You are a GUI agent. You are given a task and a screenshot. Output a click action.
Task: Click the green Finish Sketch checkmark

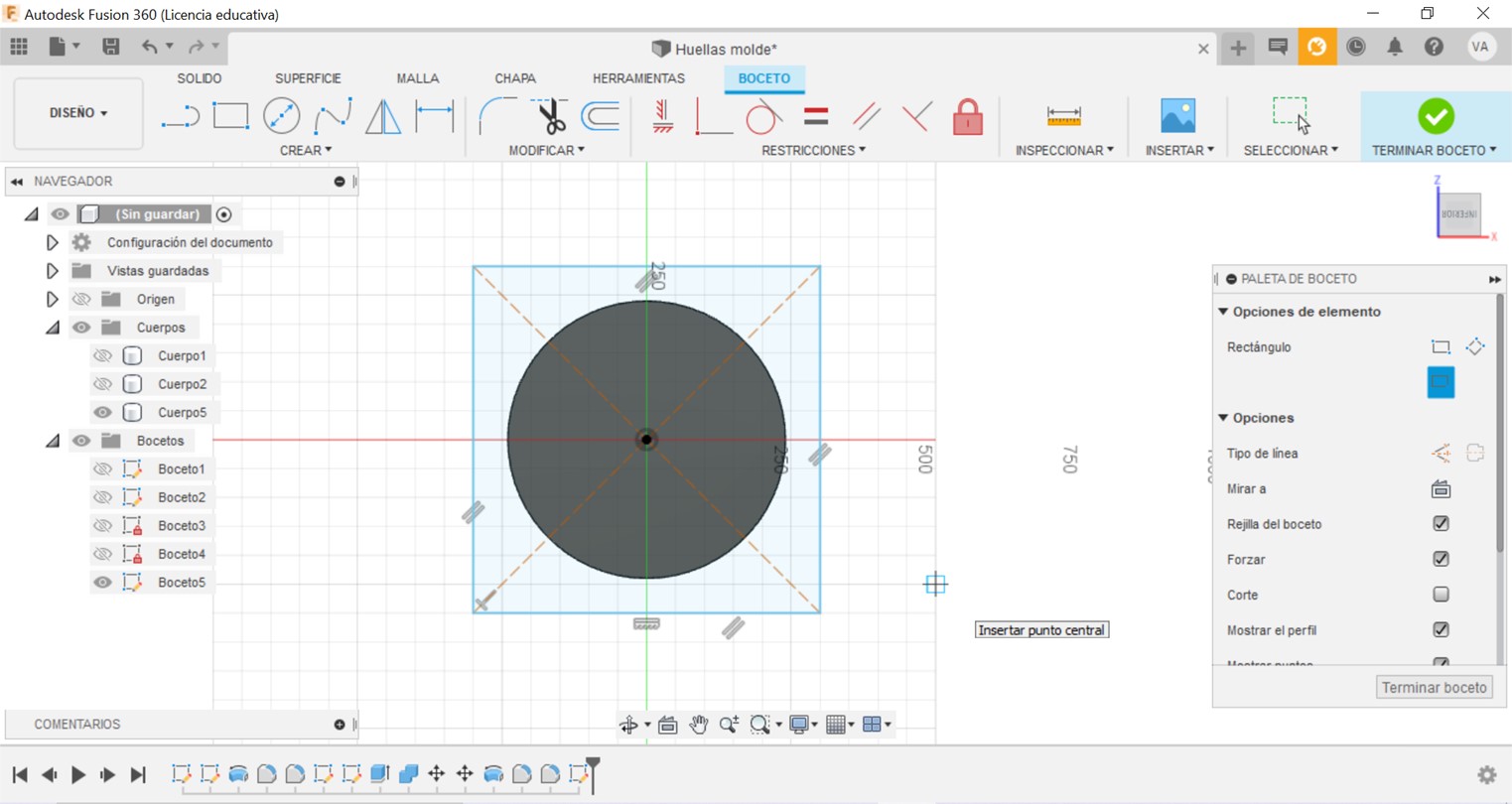click(1436, 116)
